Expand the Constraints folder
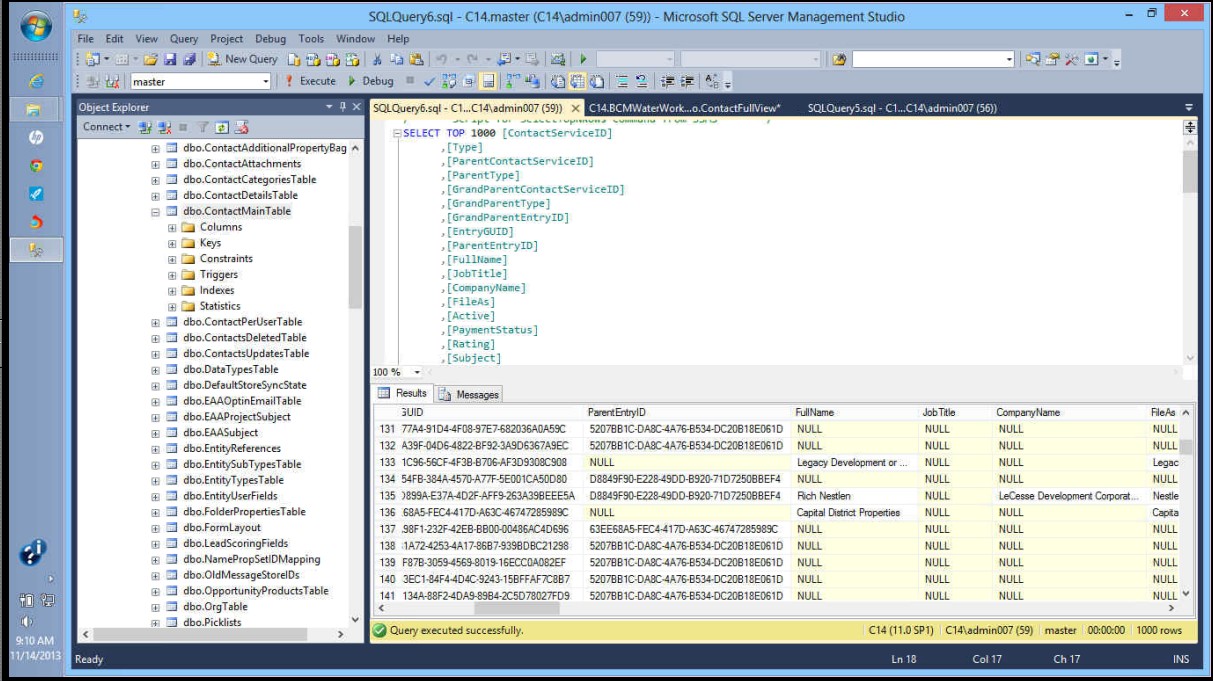 pos(172,259)
